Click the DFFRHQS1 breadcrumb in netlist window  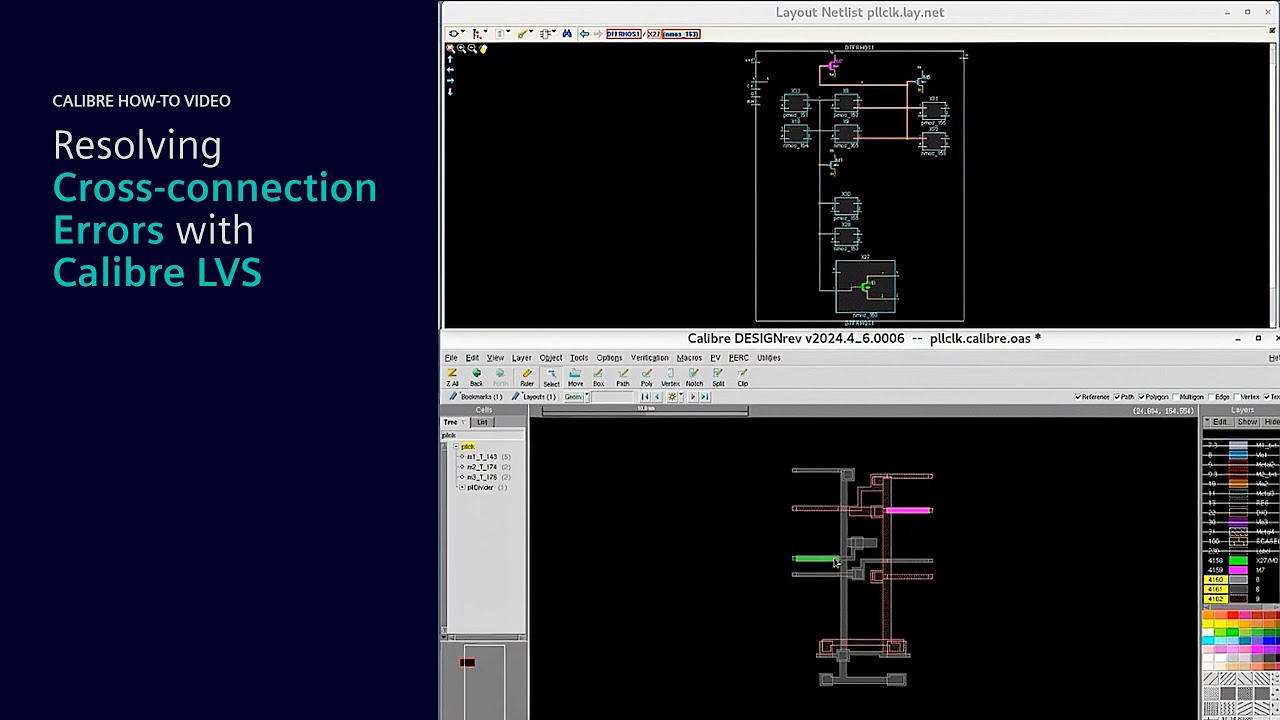623,34
